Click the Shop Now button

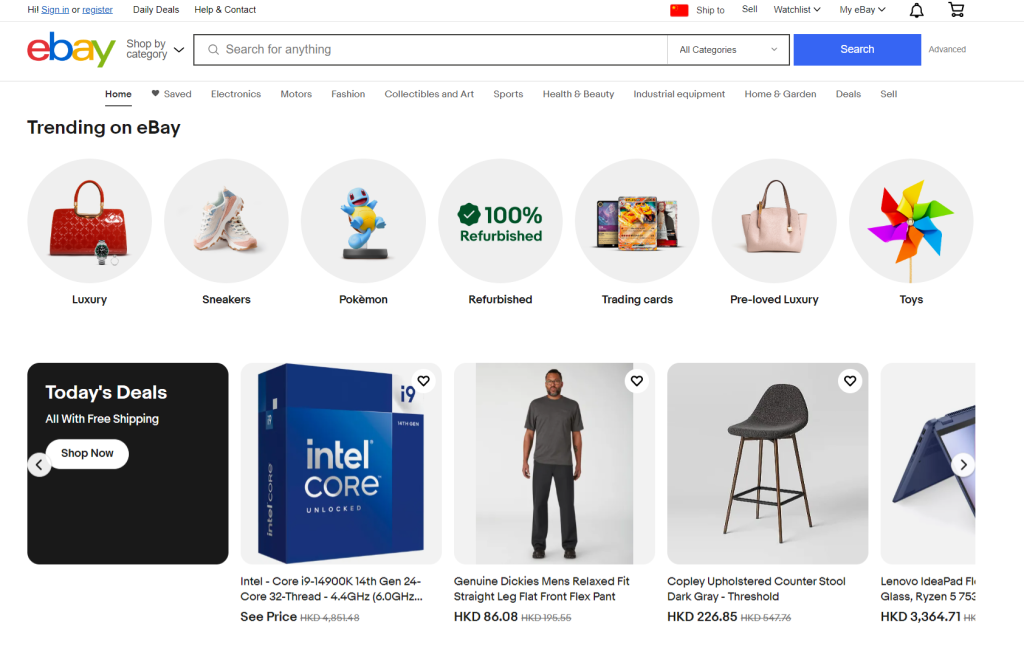[87, 453]
